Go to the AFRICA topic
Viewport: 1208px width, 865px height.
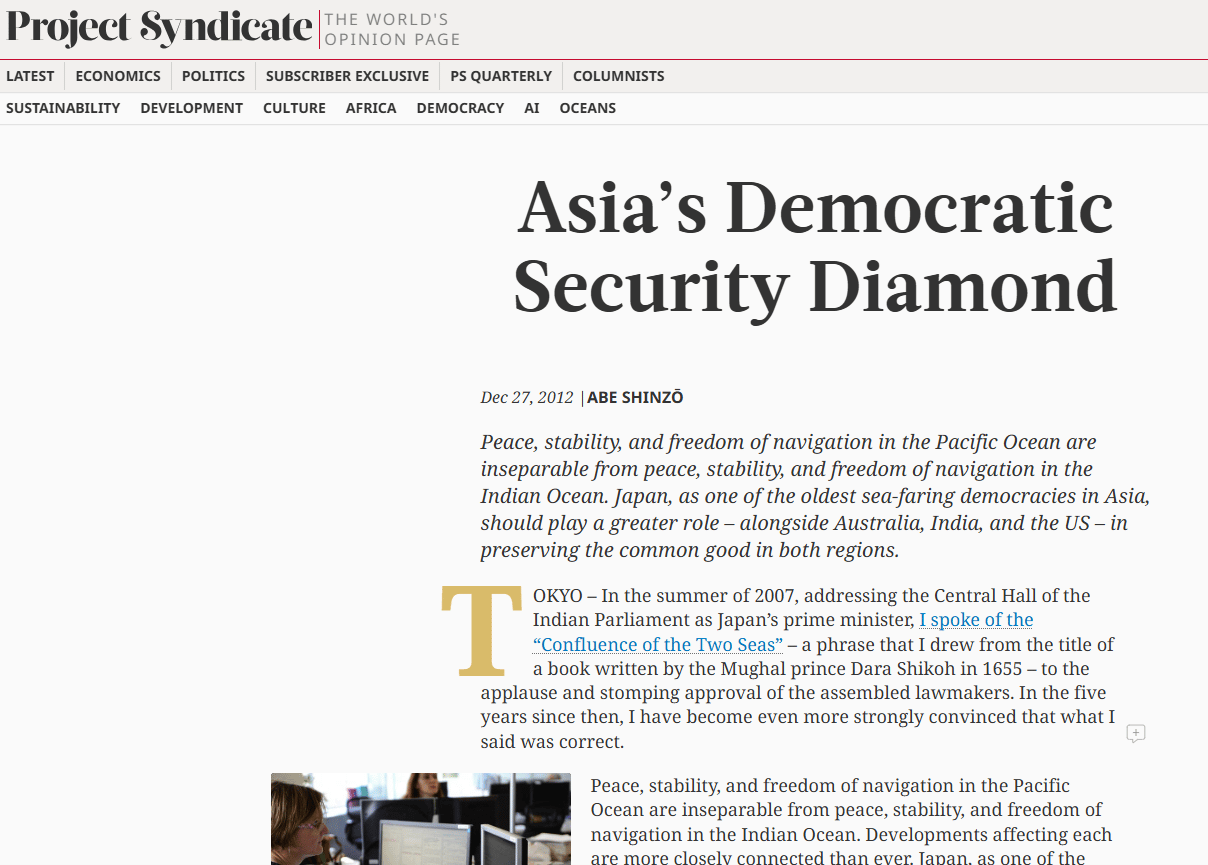(371, 108)
